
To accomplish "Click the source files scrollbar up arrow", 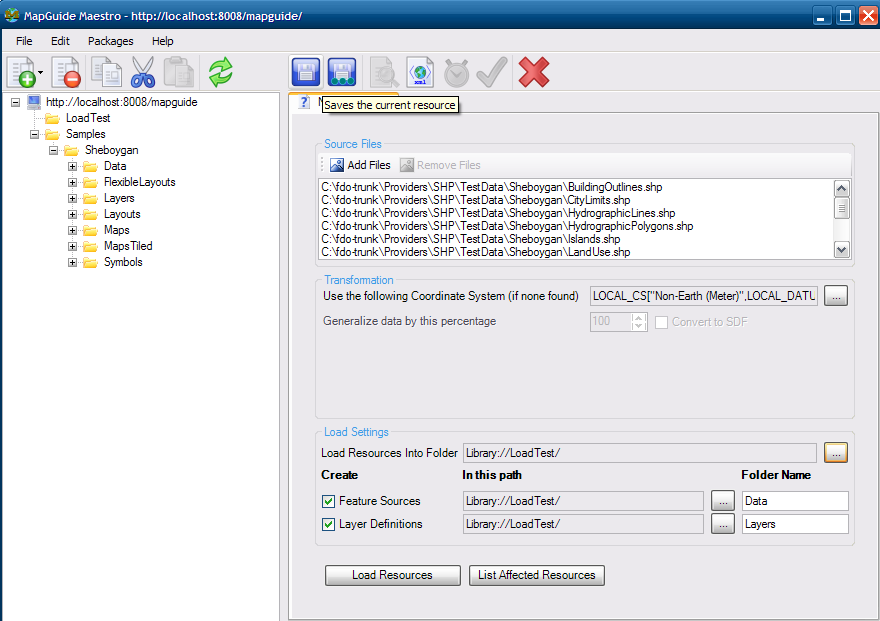I will click(841, 188).
